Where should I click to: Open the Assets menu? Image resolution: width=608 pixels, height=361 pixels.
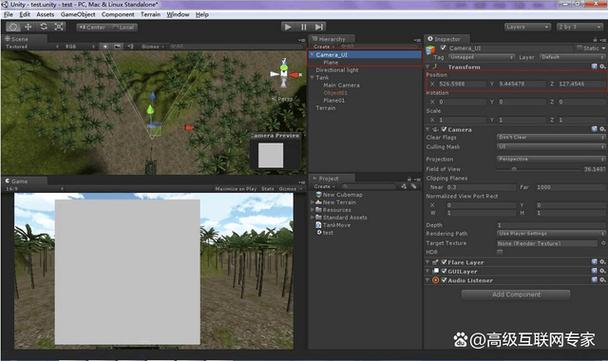pyautogui.click(x=45, y=14)
